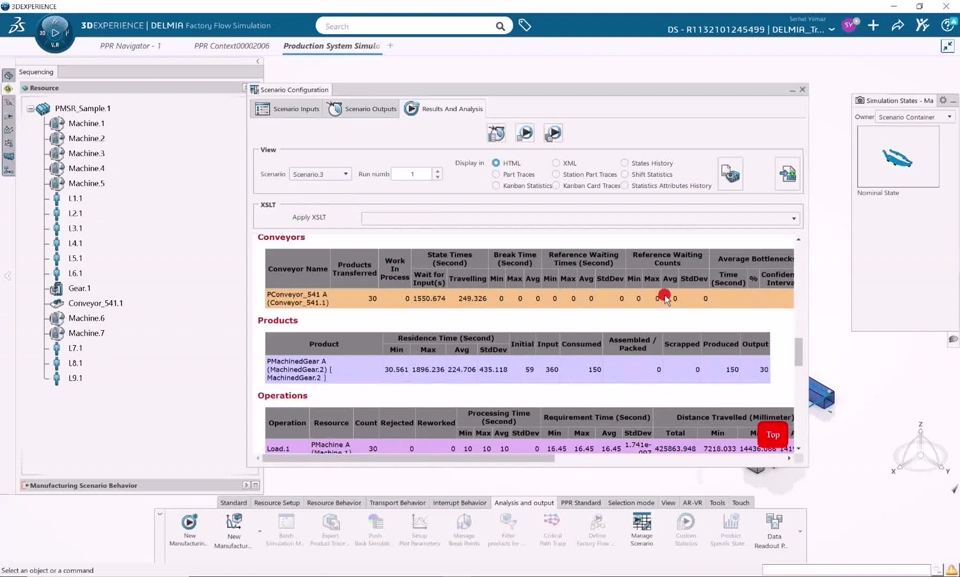Select Statistics Attributes History radio button
This screenshot has height=577, width=960.
click(624, 185)
